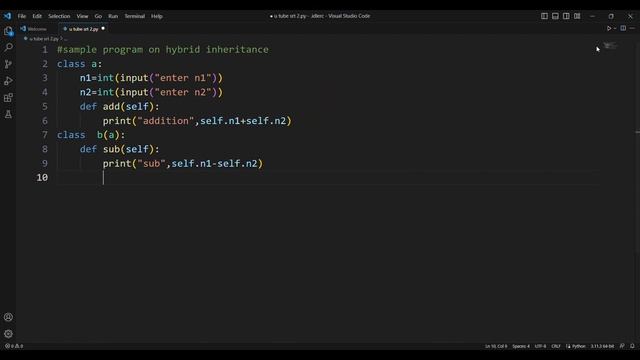Click the print "addition" statement

(x=197, y=121)
